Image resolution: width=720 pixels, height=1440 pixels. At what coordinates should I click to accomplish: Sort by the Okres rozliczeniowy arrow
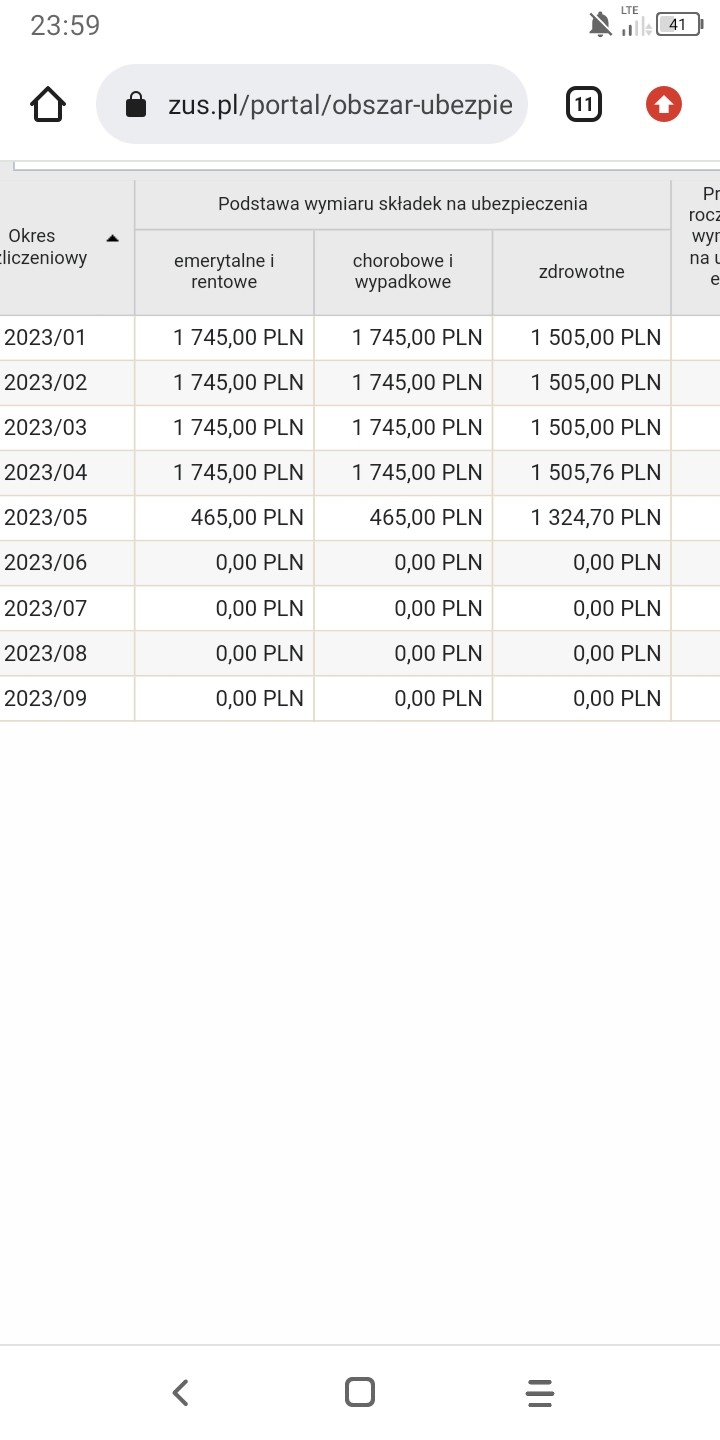(x=113, y=238)
